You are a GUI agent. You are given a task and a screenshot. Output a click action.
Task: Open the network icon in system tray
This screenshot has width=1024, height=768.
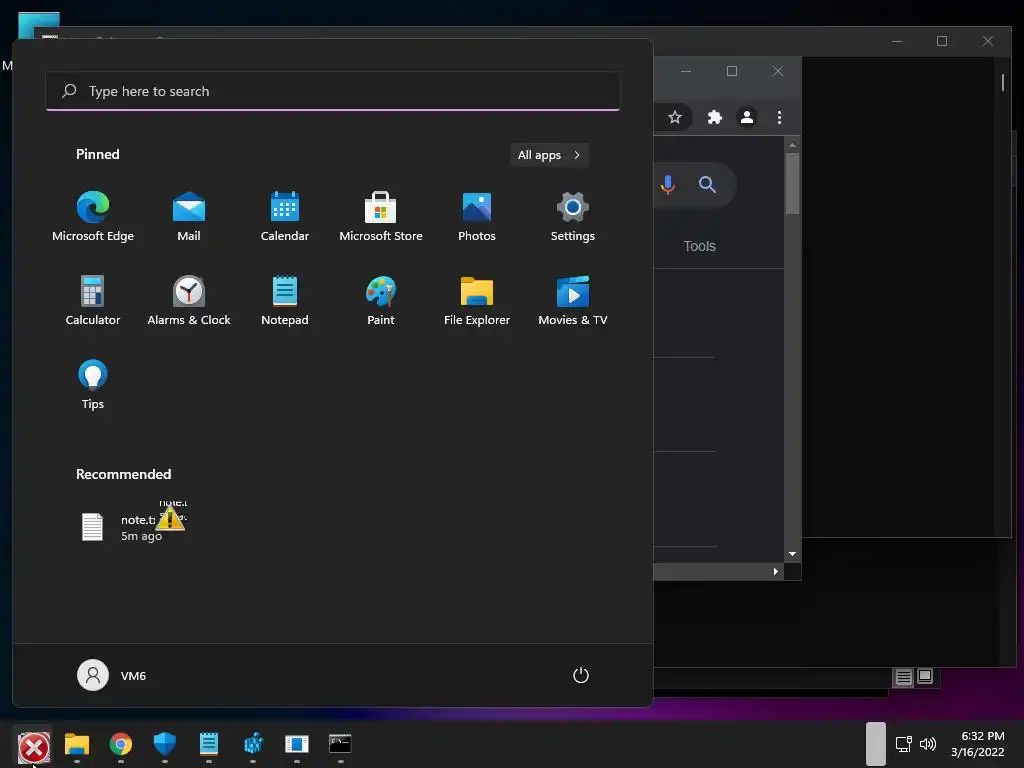click(x=903, y=744)
